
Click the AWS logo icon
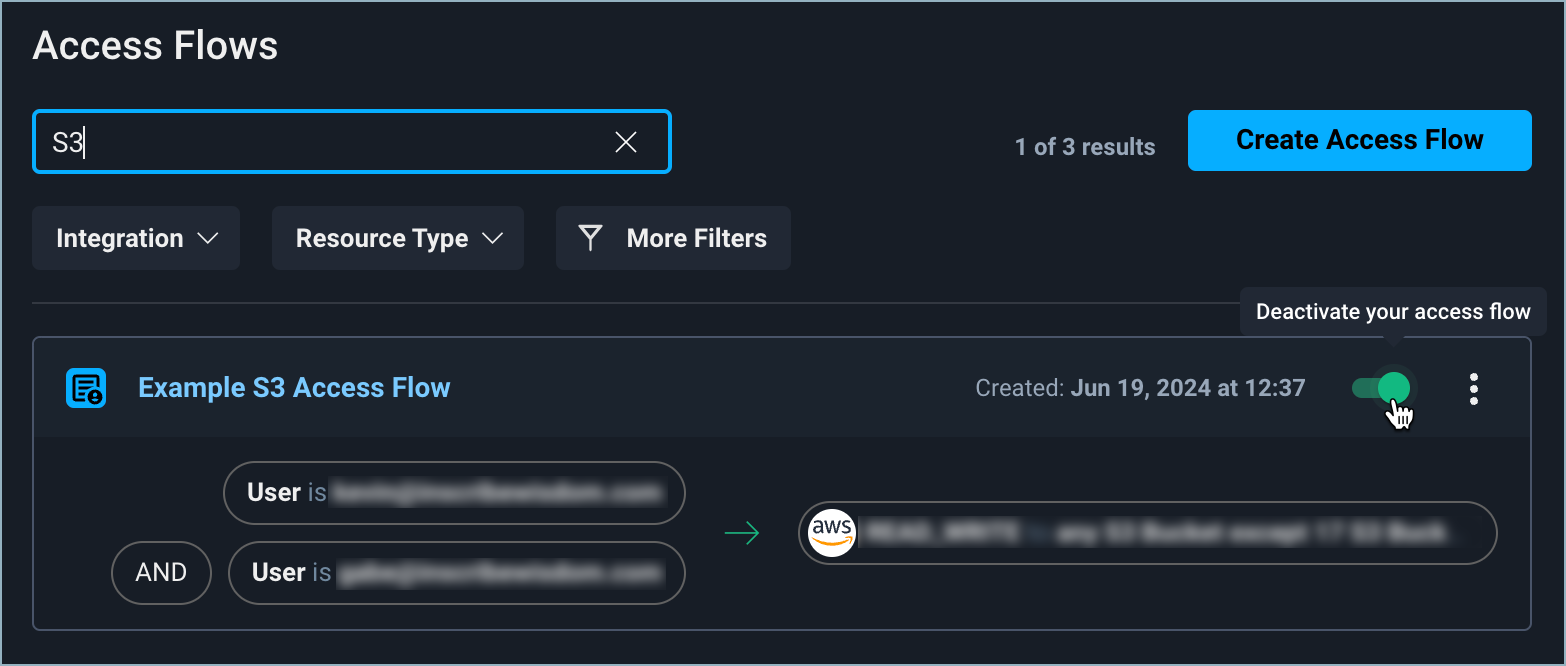point(832,533)
